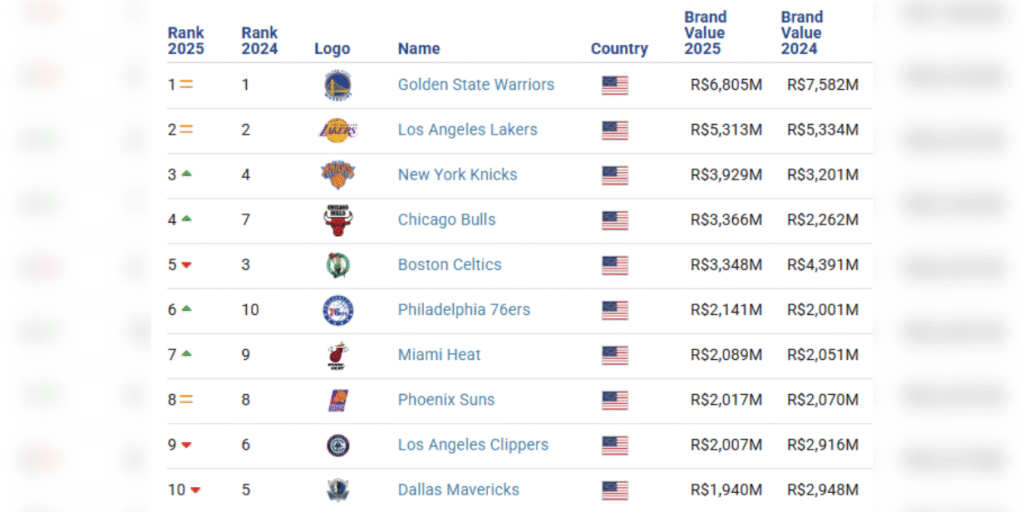Open the Los Angeles Lakers link

tap(467, 130)
